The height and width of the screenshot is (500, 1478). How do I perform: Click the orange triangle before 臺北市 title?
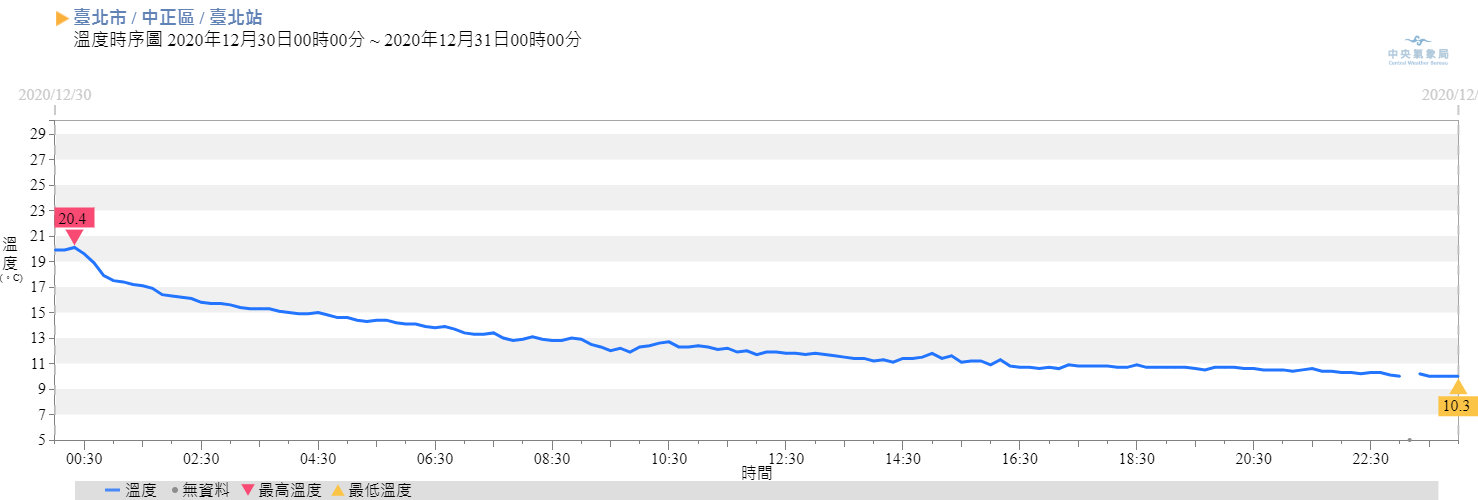click(x=62, y=18)
